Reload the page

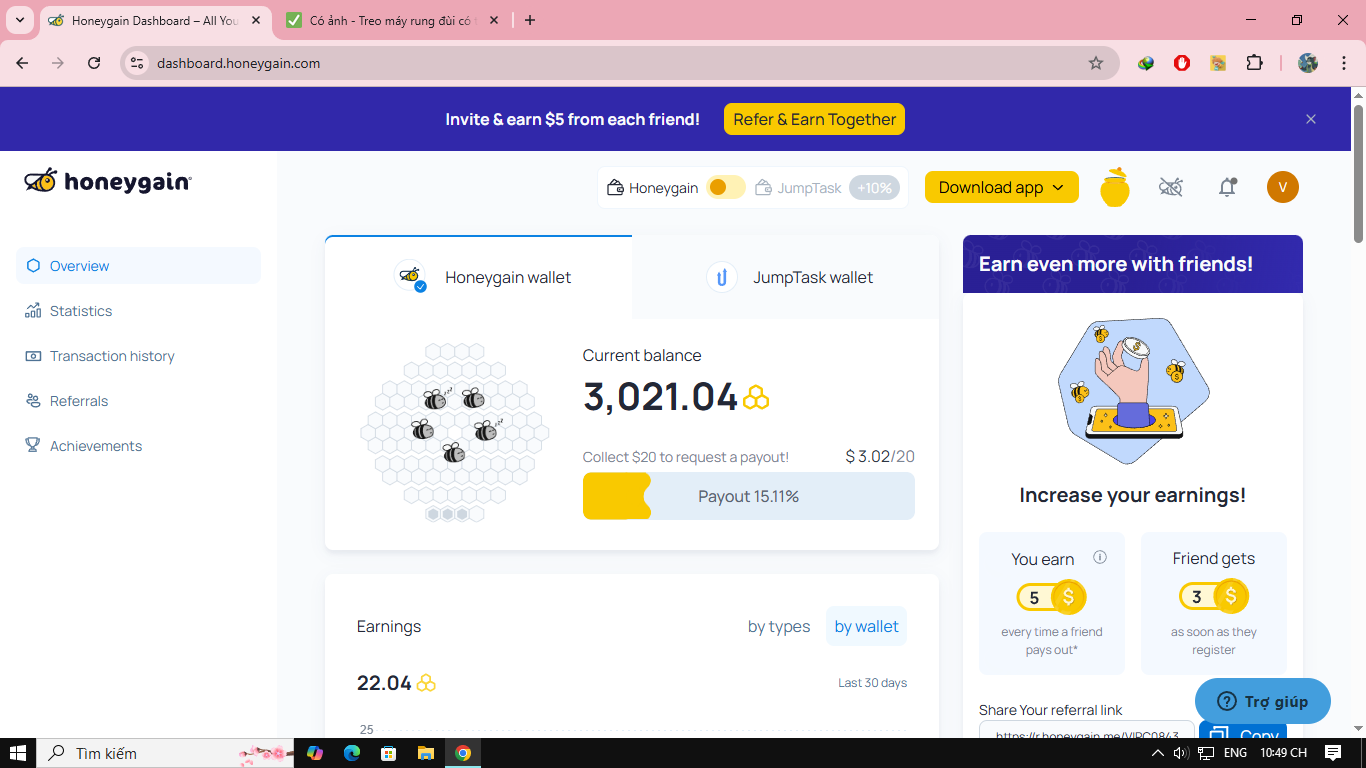[94, 63]
